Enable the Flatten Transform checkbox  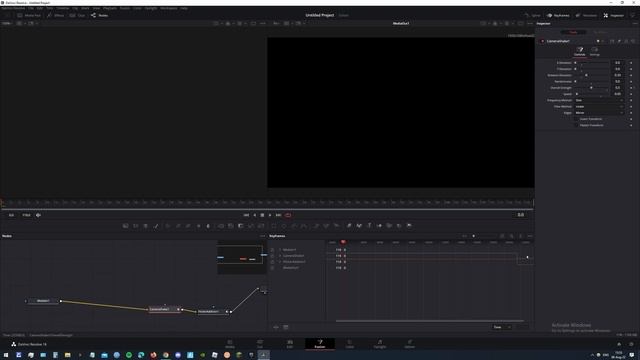pyautogui.click(x=577, y=125)
